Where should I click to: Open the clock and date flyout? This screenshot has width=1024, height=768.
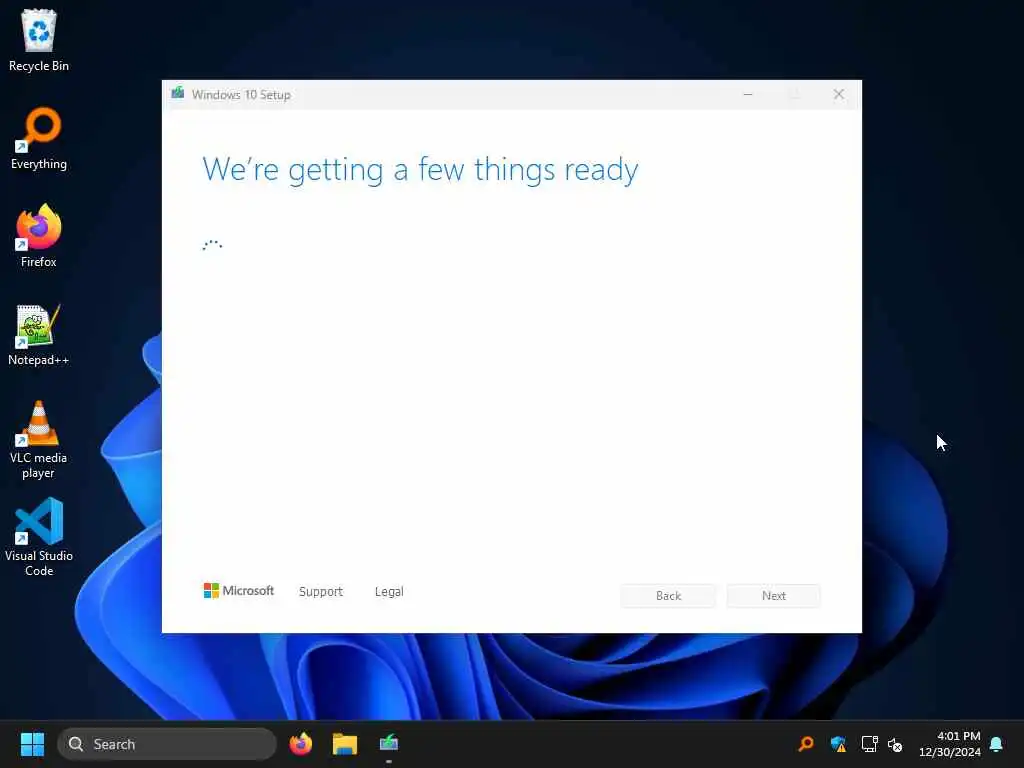click(x=950, y=744)
